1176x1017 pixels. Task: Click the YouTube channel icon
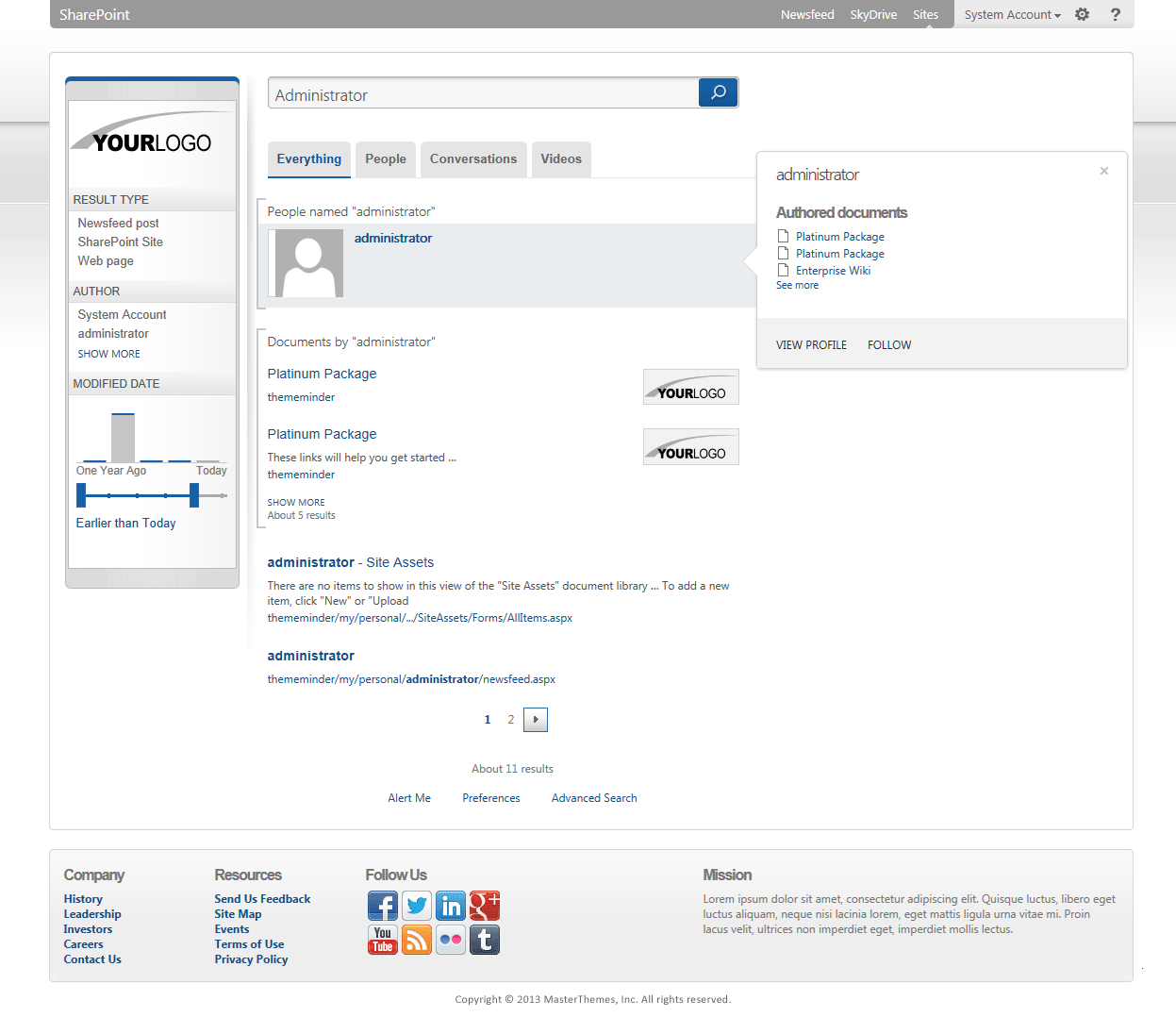(383, 940)
